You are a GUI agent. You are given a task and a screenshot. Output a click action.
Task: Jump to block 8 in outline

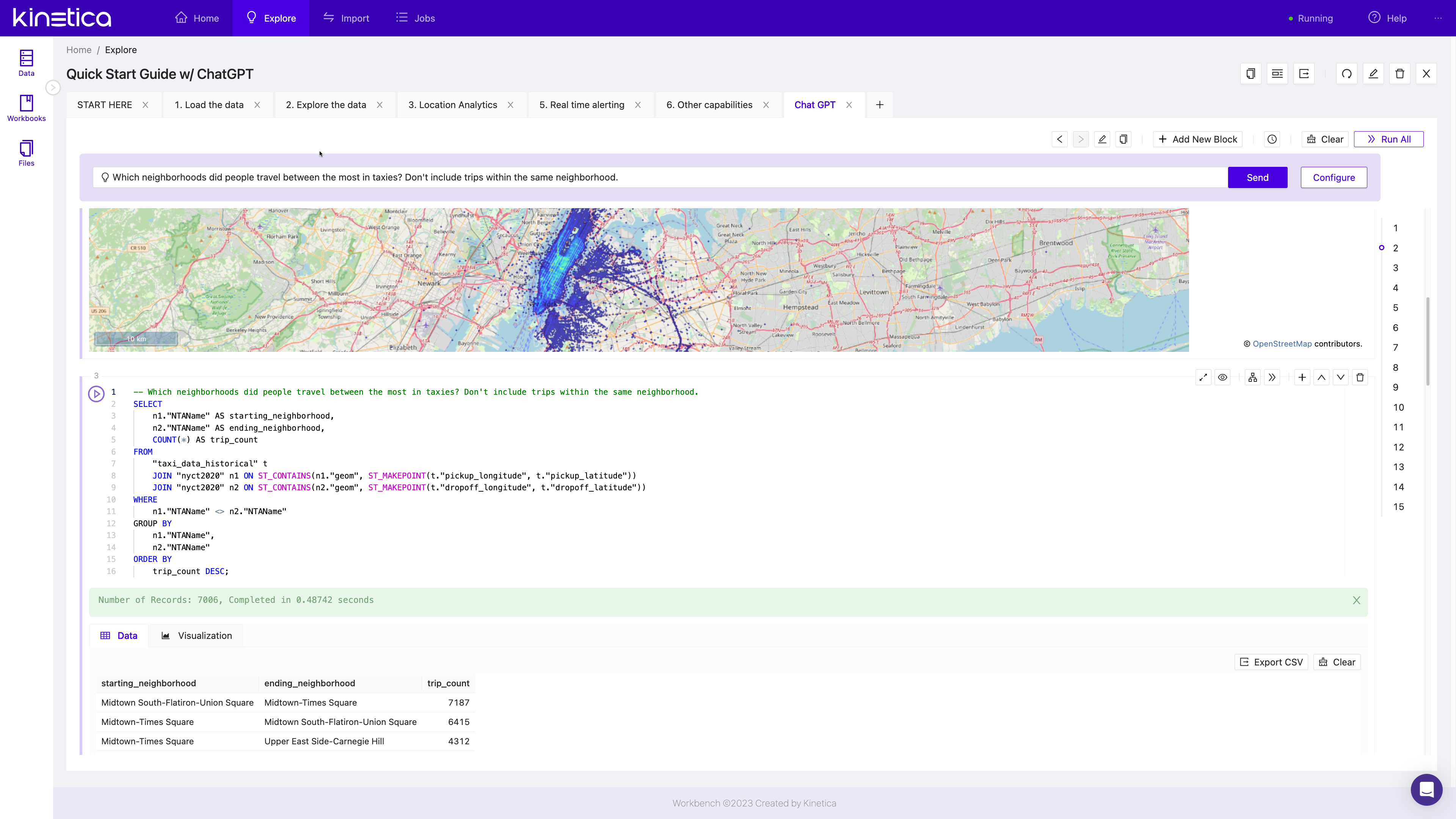point(1395,367)
